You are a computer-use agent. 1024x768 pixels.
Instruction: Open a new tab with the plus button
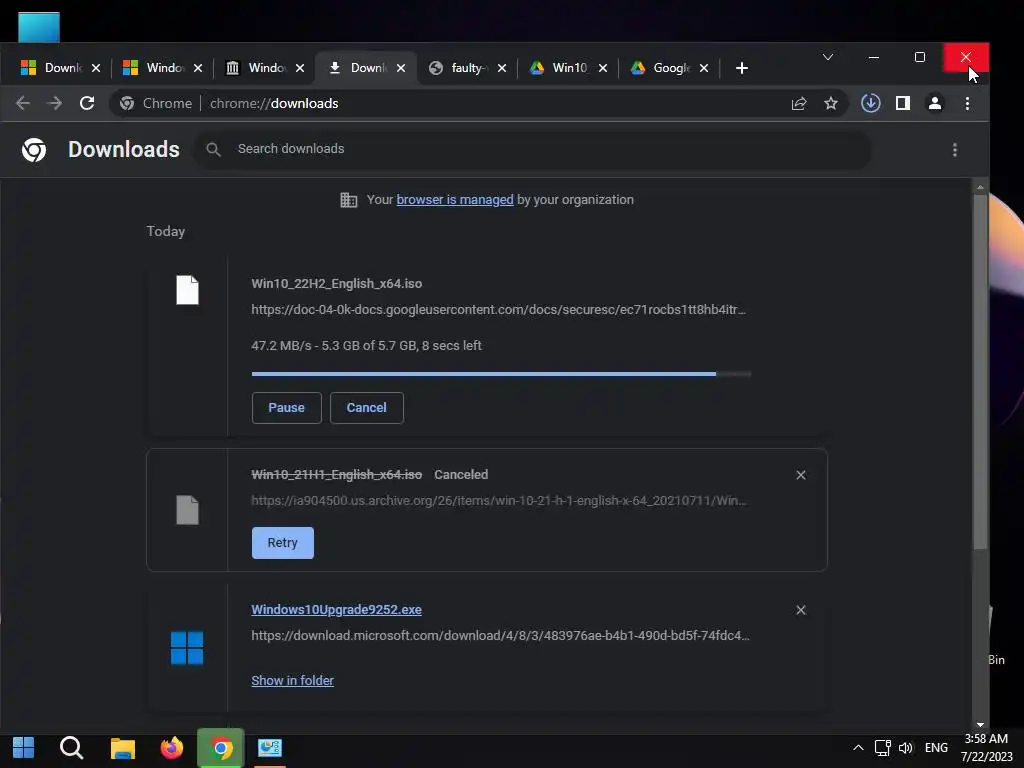coord(741,68)
